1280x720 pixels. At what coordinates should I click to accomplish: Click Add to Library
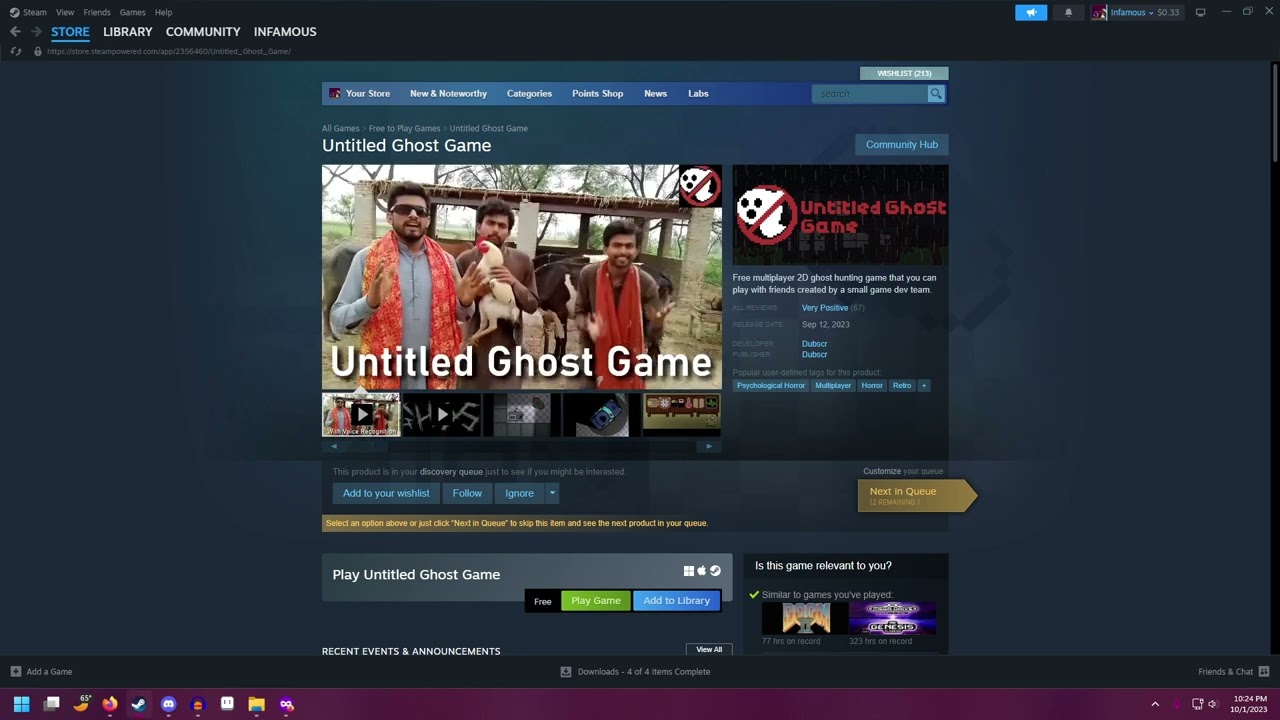pyautogui.click(x=676, y=601)
